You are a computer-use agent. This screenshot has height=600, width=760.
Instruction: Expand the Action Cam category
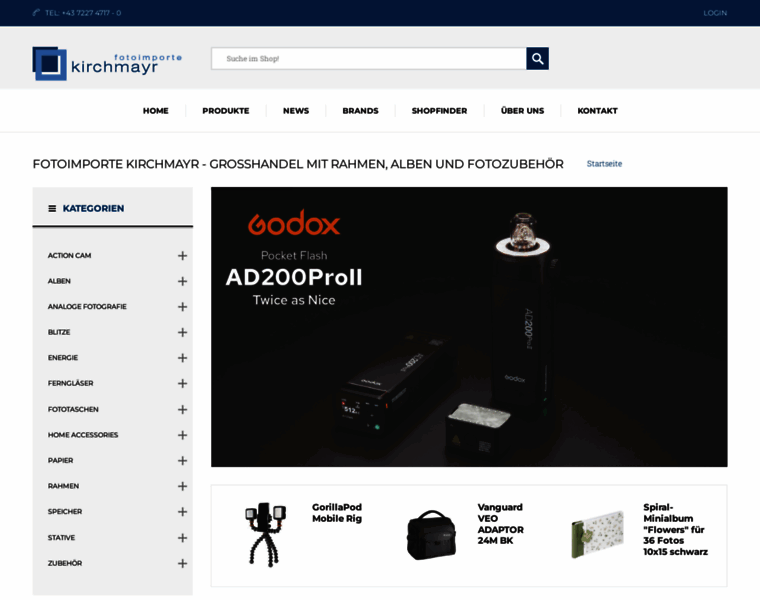pos(182,255)
